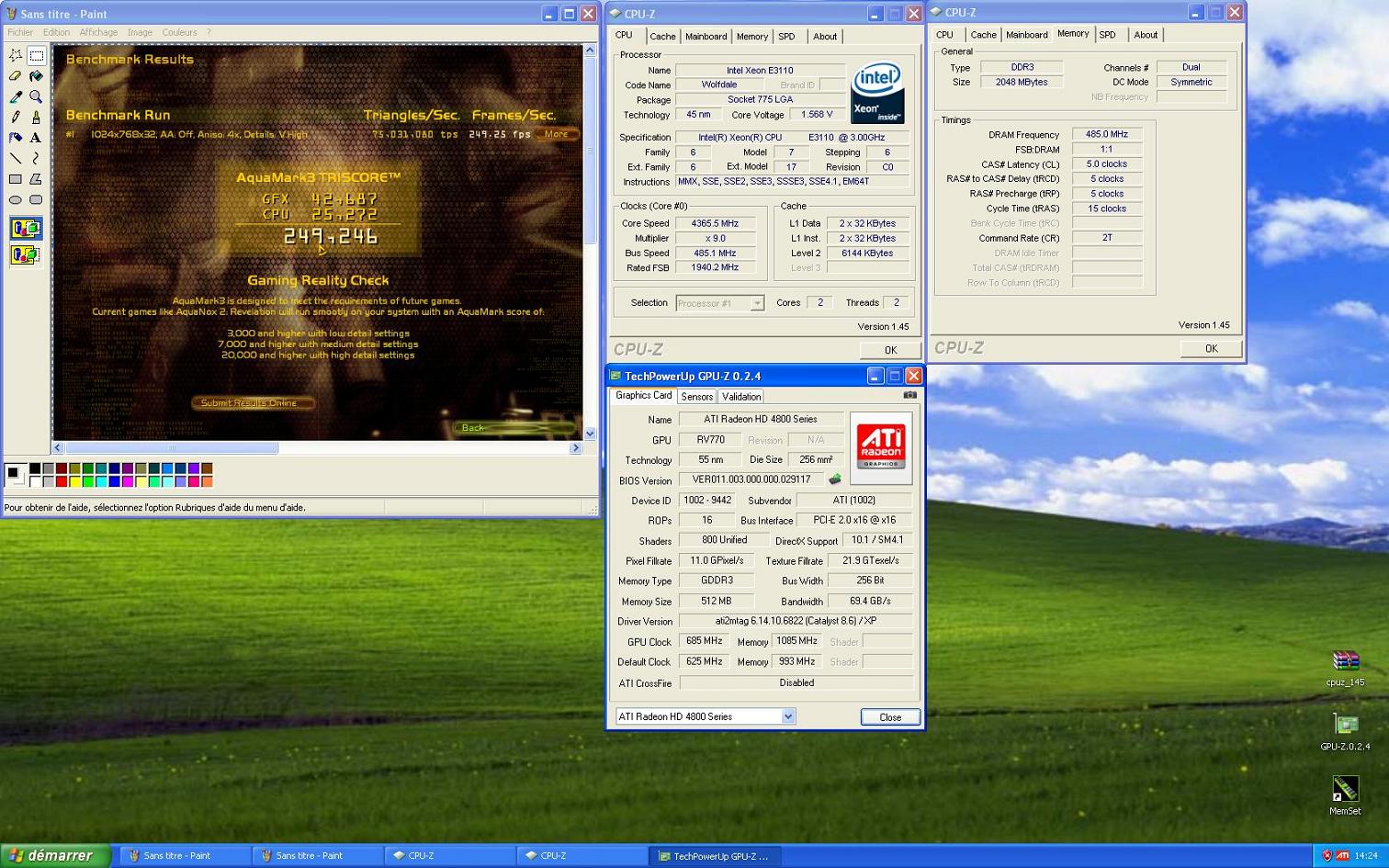Click the Paint horizontal scrollbar thumb
The width and height of the screenshot is (1389, 868).
coord(171,448)
